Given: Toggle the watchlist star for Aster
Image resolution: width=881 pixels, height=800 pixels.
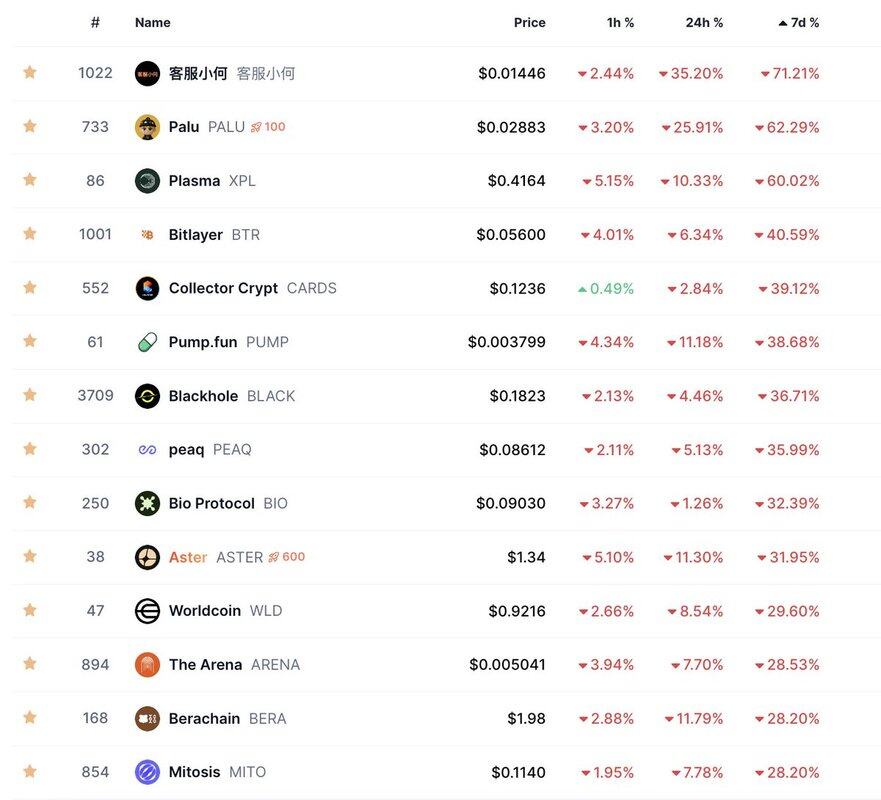Looking at the screenshot, I should tap(30, 556).
